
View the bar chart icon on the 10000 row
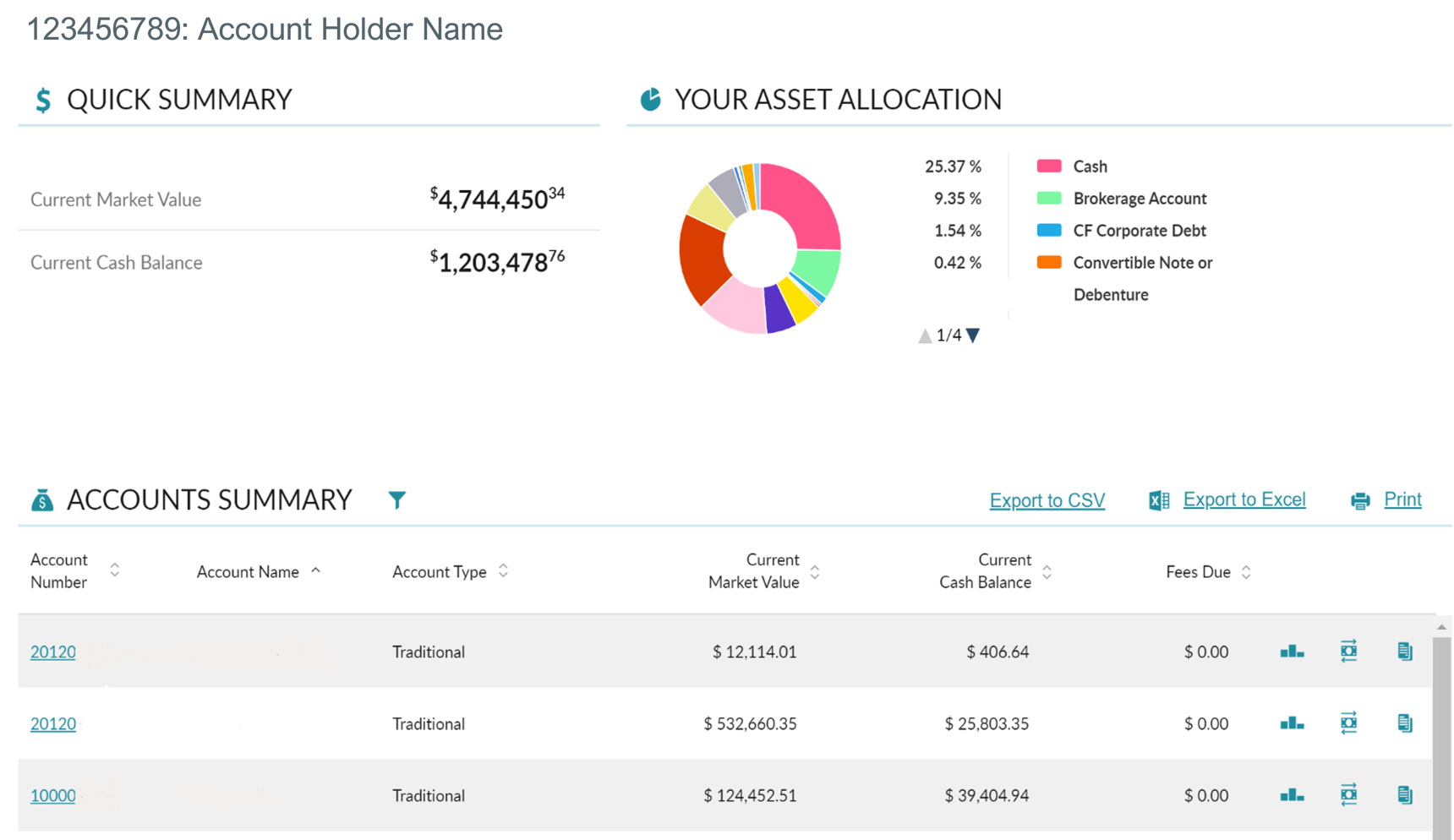pos(1291,794)
